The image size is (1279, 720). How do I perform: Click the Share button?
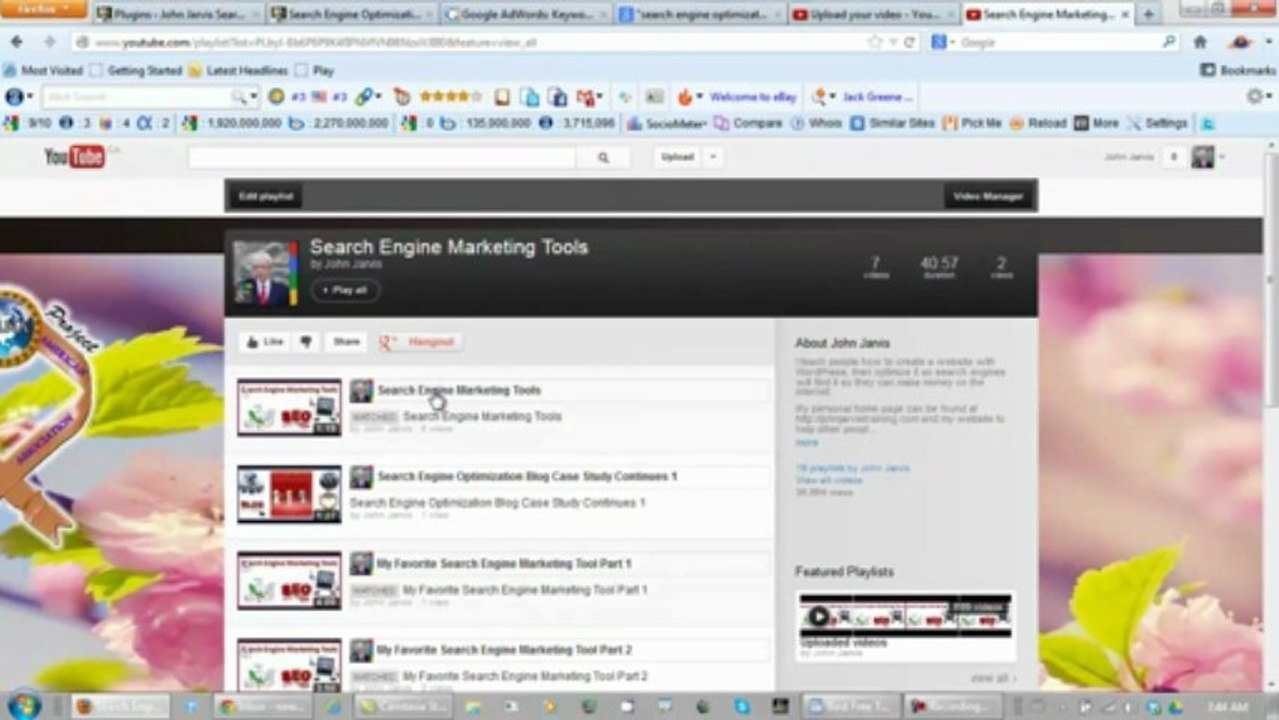[346, 342]
